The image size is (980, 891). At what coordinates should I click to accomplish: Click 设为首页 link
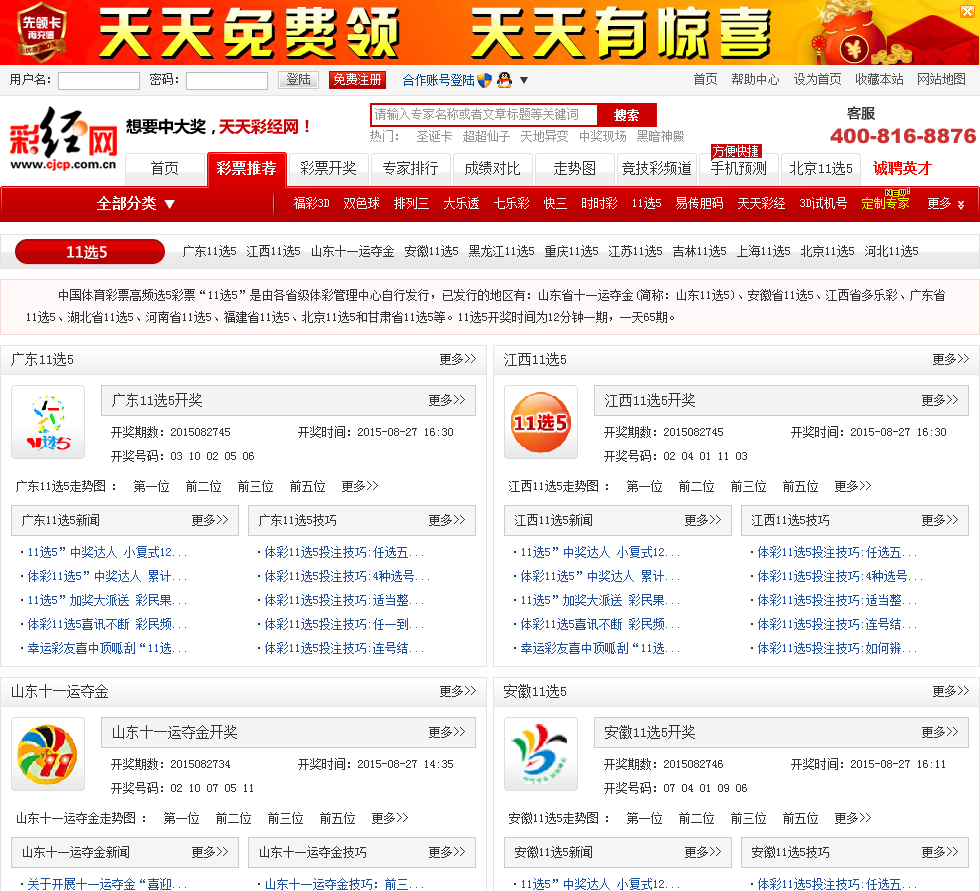point(817,80)
